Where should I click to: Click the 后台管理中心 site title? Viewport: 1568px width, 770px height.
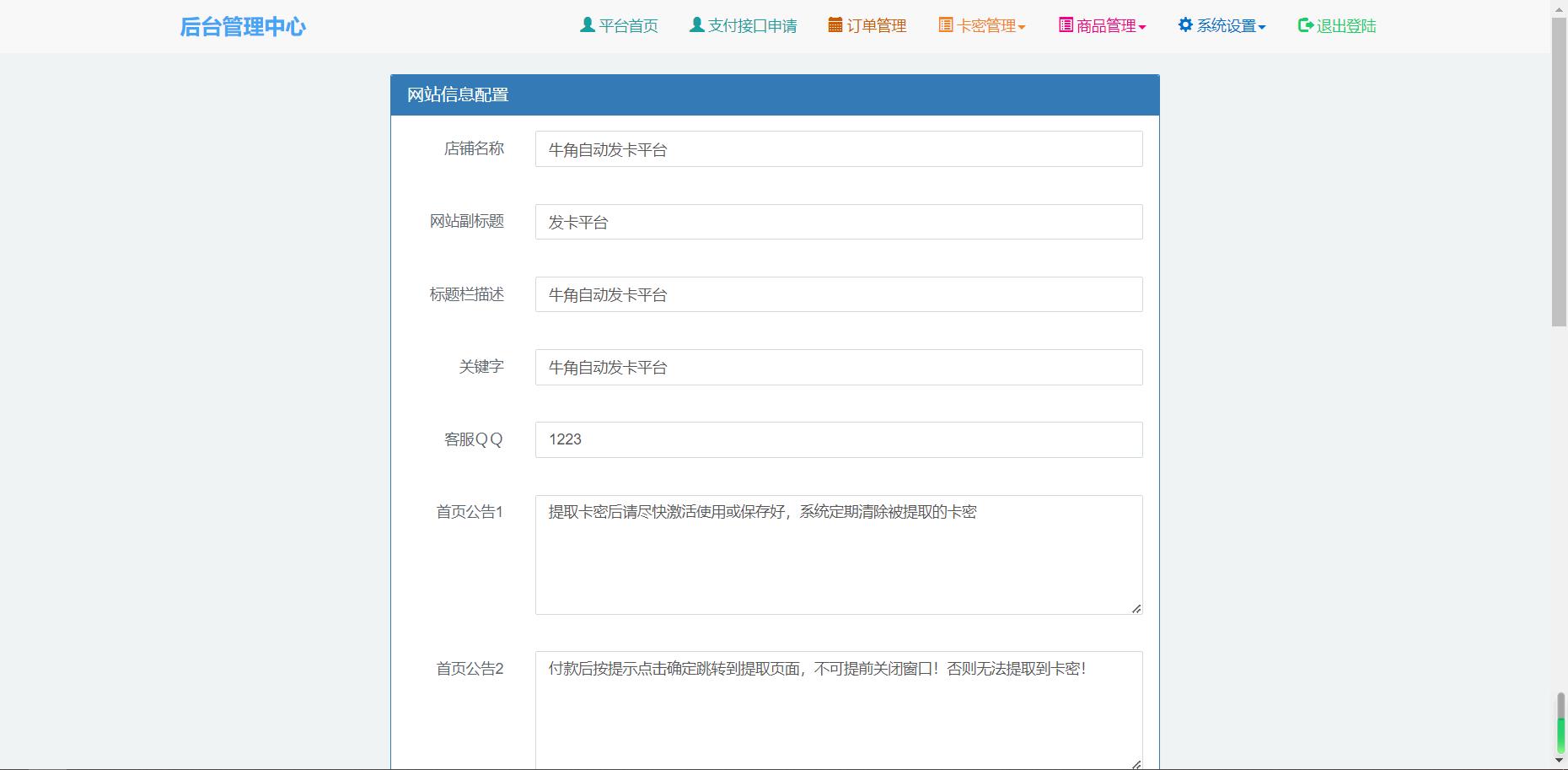tap(242, 26)
